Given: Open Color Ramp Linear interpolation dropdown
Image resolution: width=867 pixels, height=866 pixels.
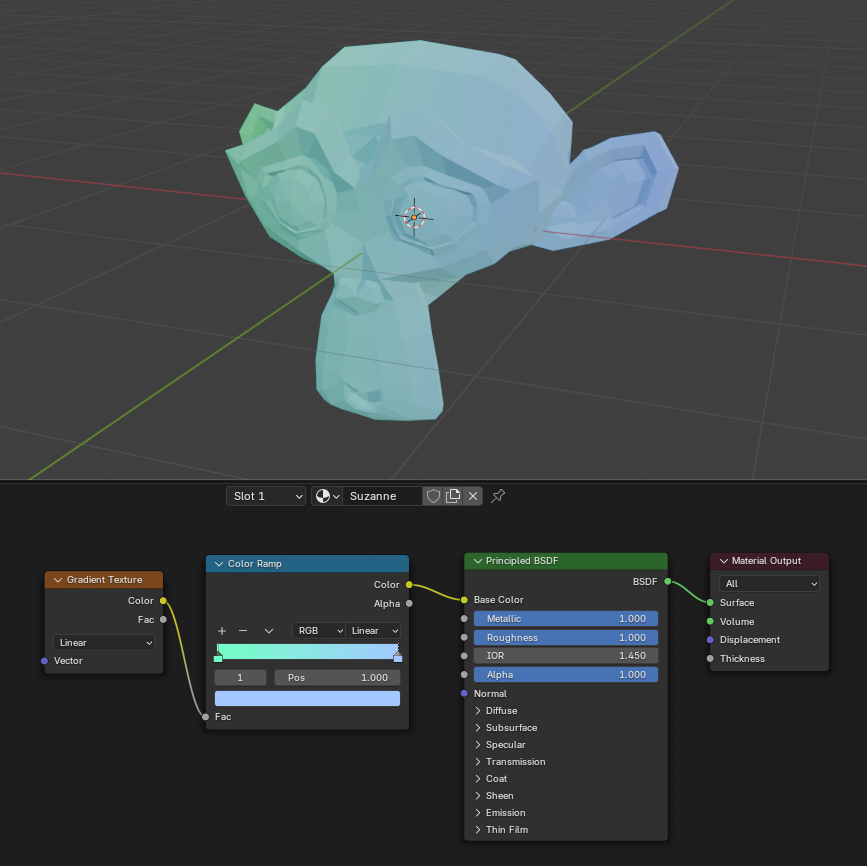Looking at the screenshot, I should [373, 631].
